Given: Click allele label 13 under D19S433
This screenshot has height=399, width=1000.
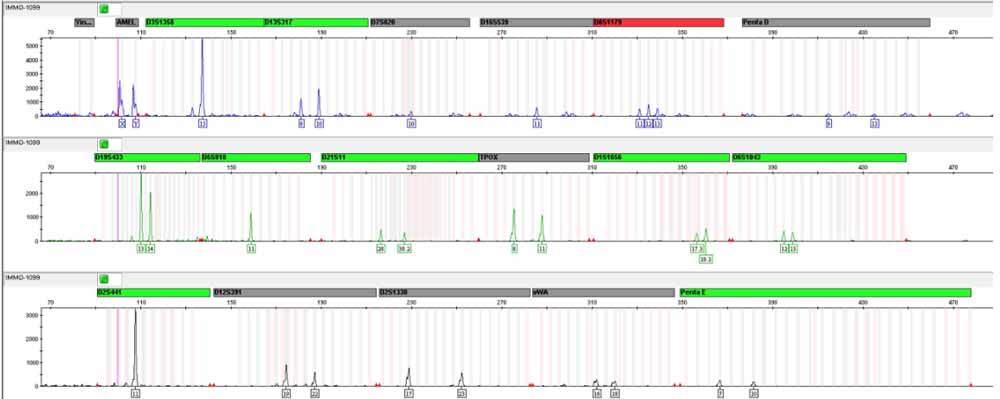Looking at the screenshot, I should [x=141, y=249].
